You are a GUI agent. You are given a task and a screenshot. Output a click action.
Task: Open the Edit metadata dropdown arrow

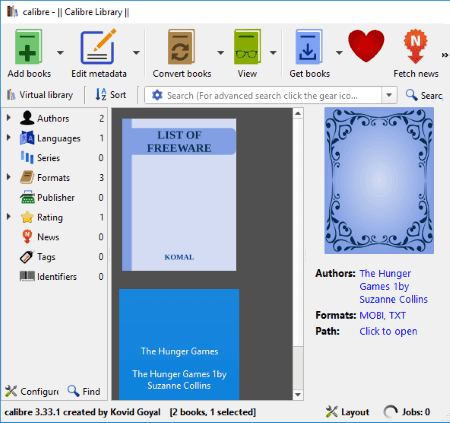136,53
